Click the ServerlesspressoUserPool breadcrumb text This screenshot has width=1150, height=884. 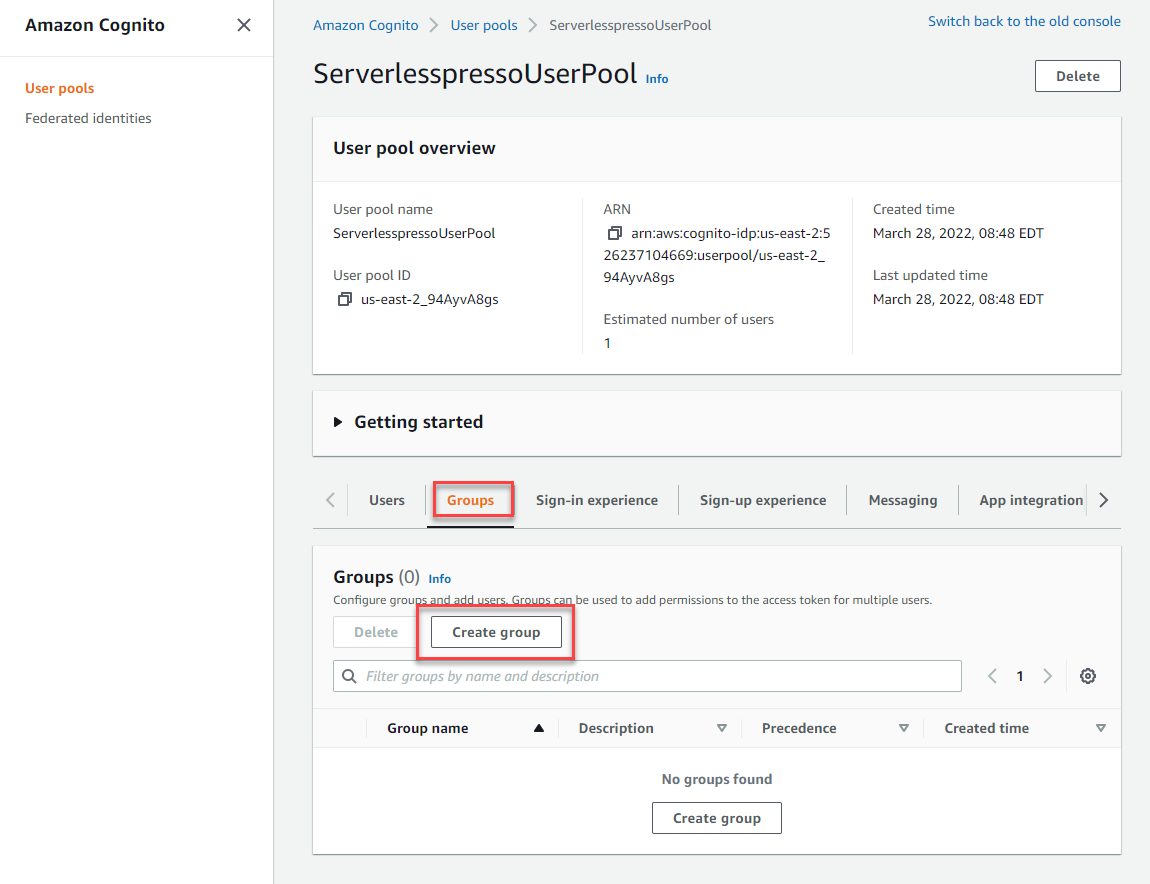[630, 25]
